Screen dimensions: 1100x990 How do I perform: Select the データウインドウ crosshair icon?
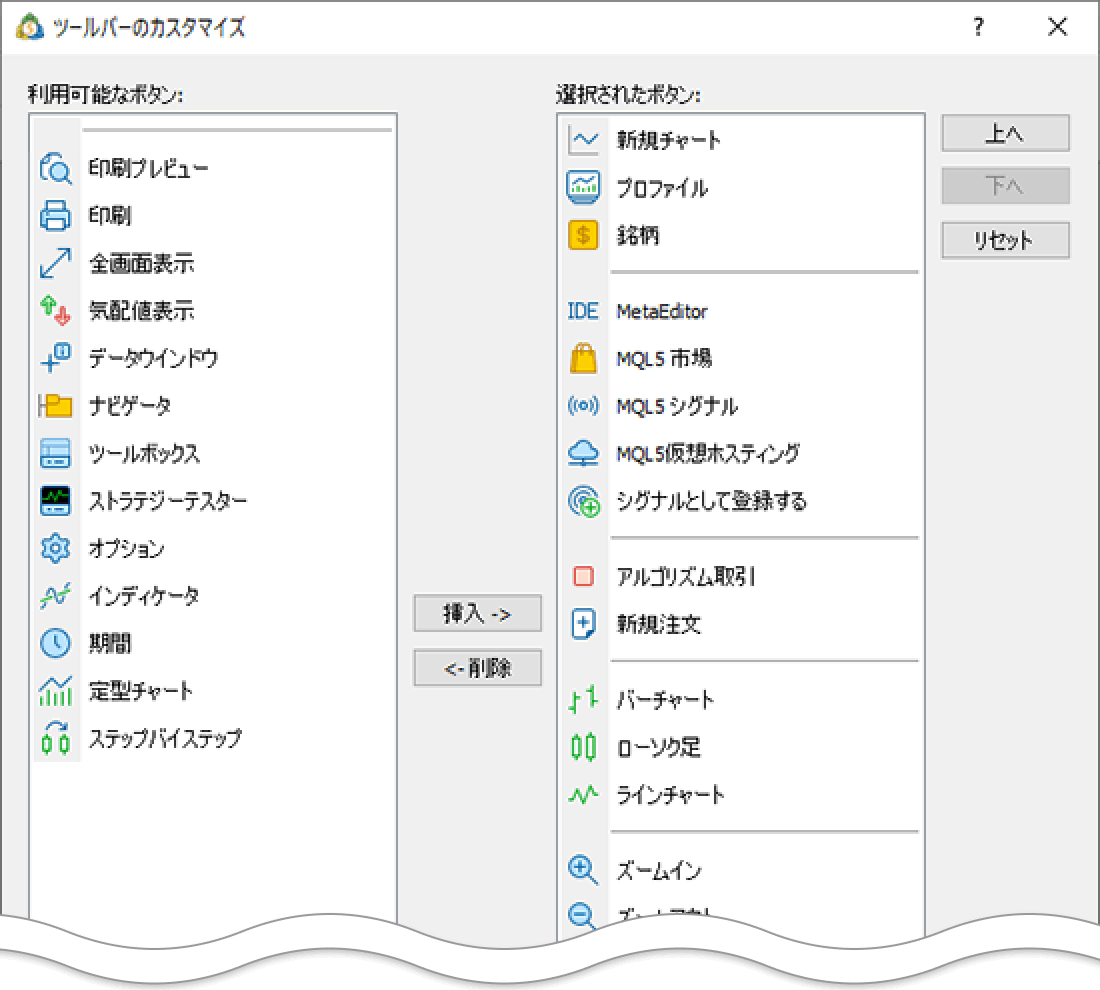pos(55,358)
